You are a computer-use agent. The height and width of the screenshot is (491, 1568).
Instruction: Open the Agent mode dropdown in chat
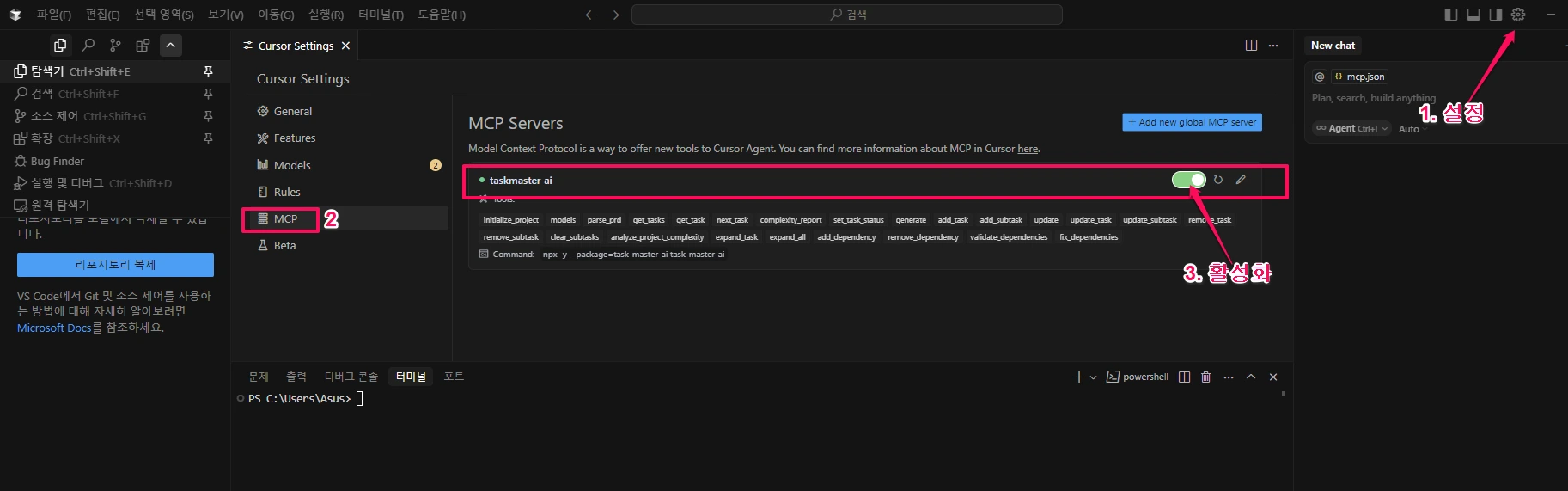click(1351, 128)
